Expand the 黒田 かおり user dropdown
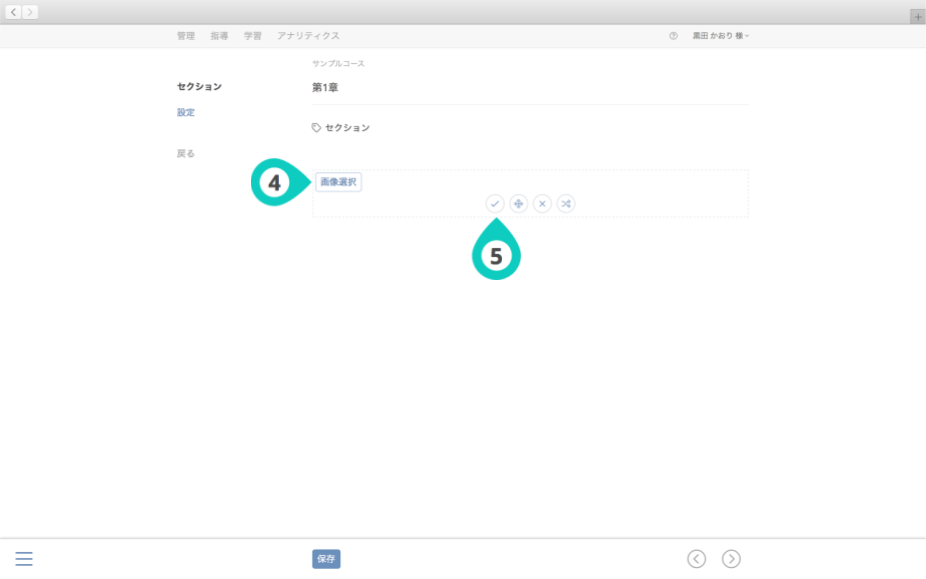926x579 pixels. coord(721,36)
